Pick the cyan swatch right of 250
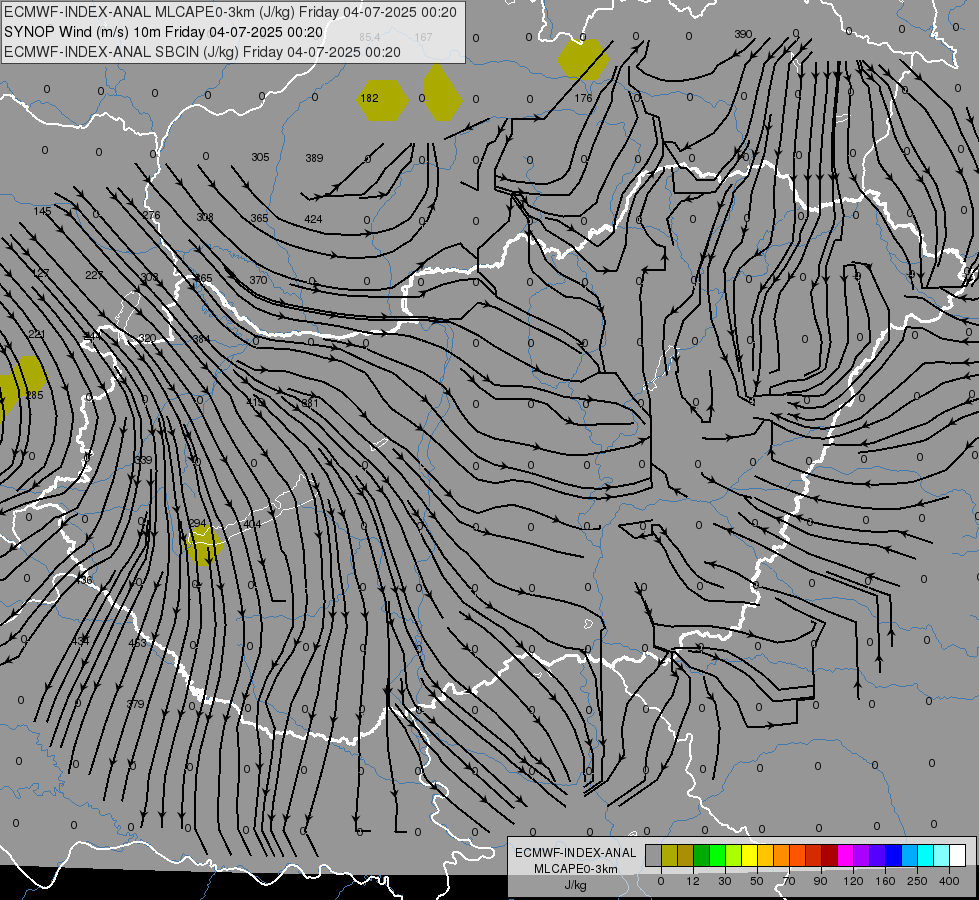979x900 pixels. [925, 856]
